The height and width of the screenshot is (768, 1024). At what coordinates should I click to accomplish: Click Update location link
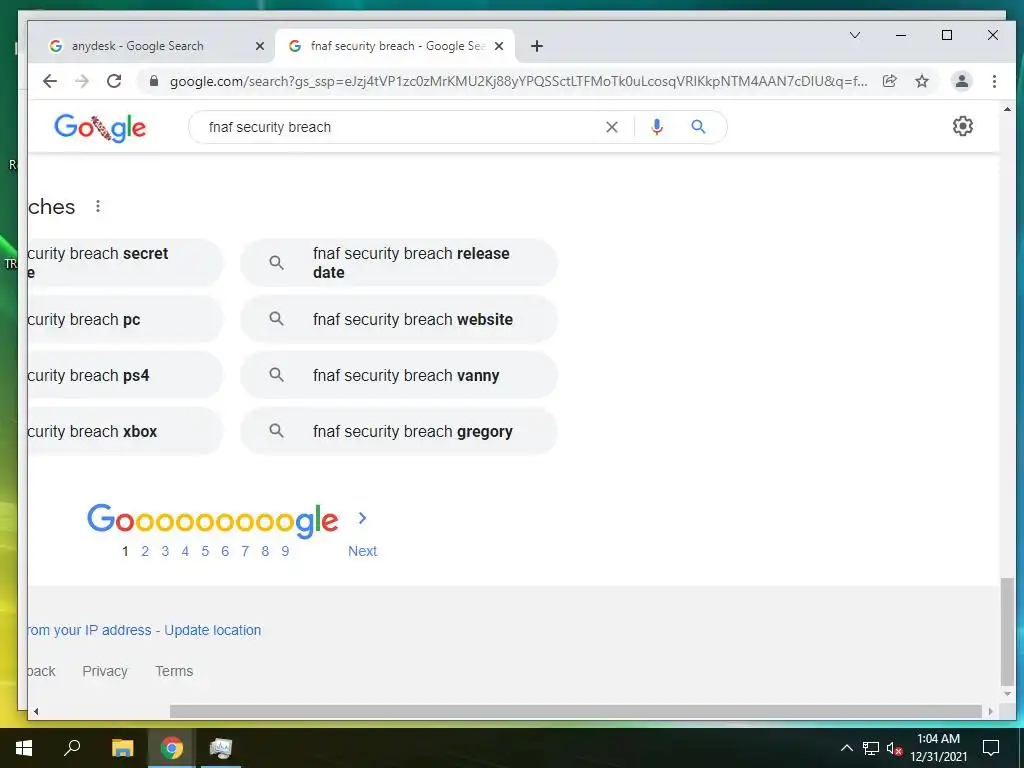click(x=212, y=630)
